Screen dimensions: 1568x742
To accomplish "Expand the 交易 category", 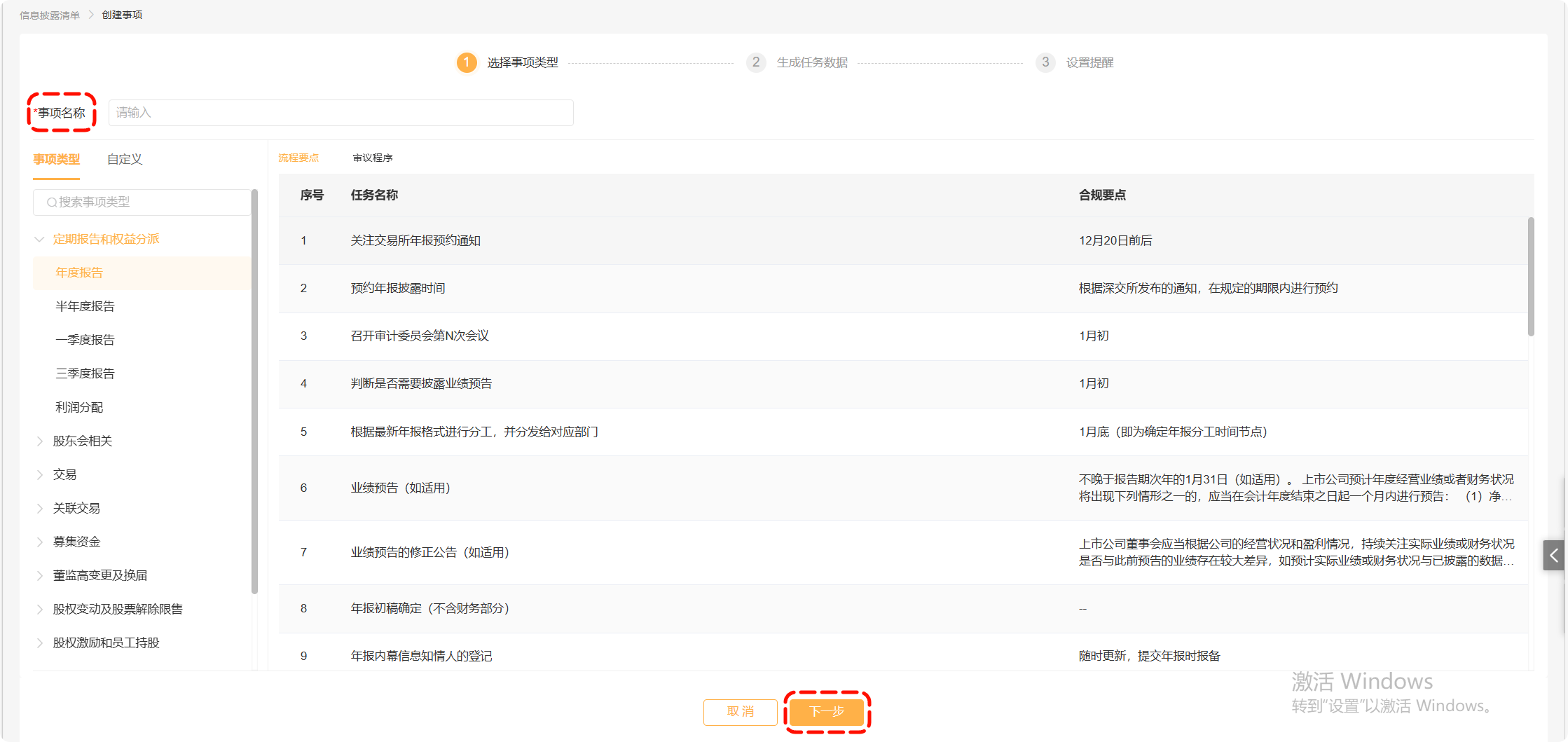I will 40,475.
